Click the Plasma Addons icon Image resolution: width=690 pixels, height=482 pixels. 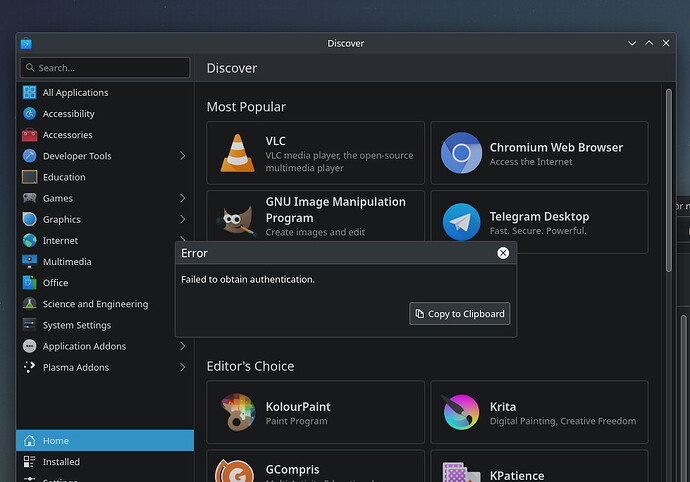[29, 367]
